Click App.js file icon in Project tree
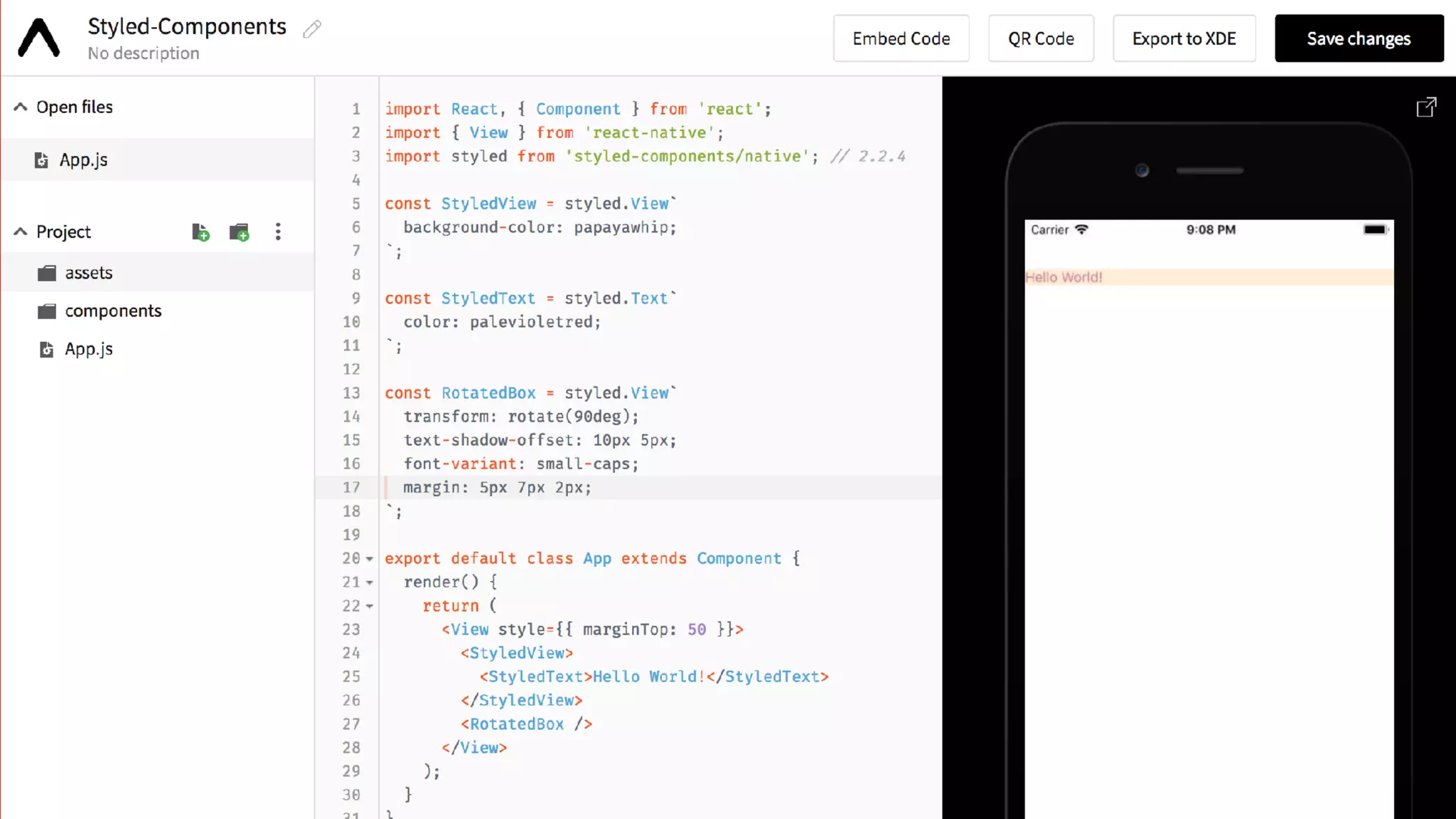Viewport: 1456px width, 819px height. click(47, 349)
